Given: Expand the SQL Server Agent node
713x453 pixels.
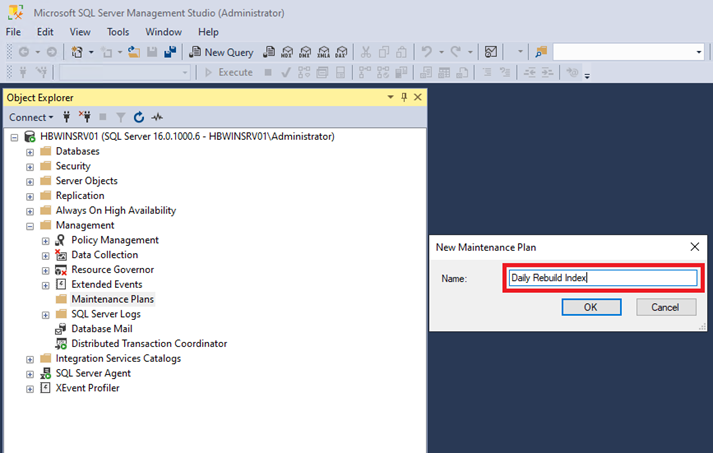Looking at the screenshot, I should coord(30,374).
